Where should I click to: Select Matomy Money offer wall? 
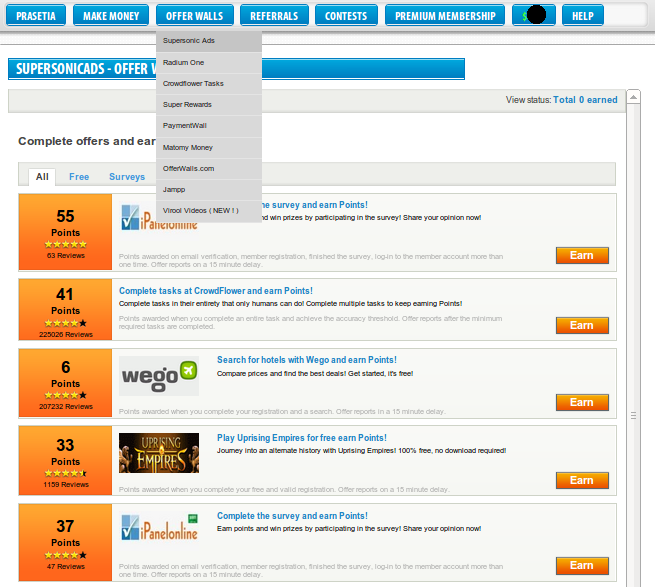209,147
